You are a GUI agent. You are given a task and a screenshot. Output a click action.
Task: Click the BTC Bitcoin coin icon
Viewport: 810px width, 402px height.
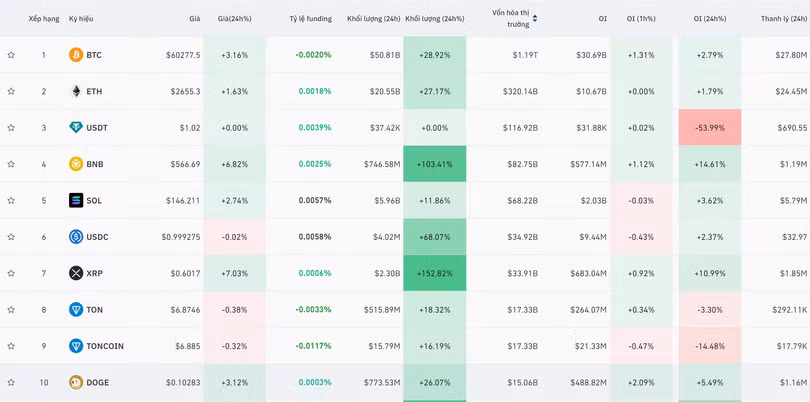[x=76, y=55]
